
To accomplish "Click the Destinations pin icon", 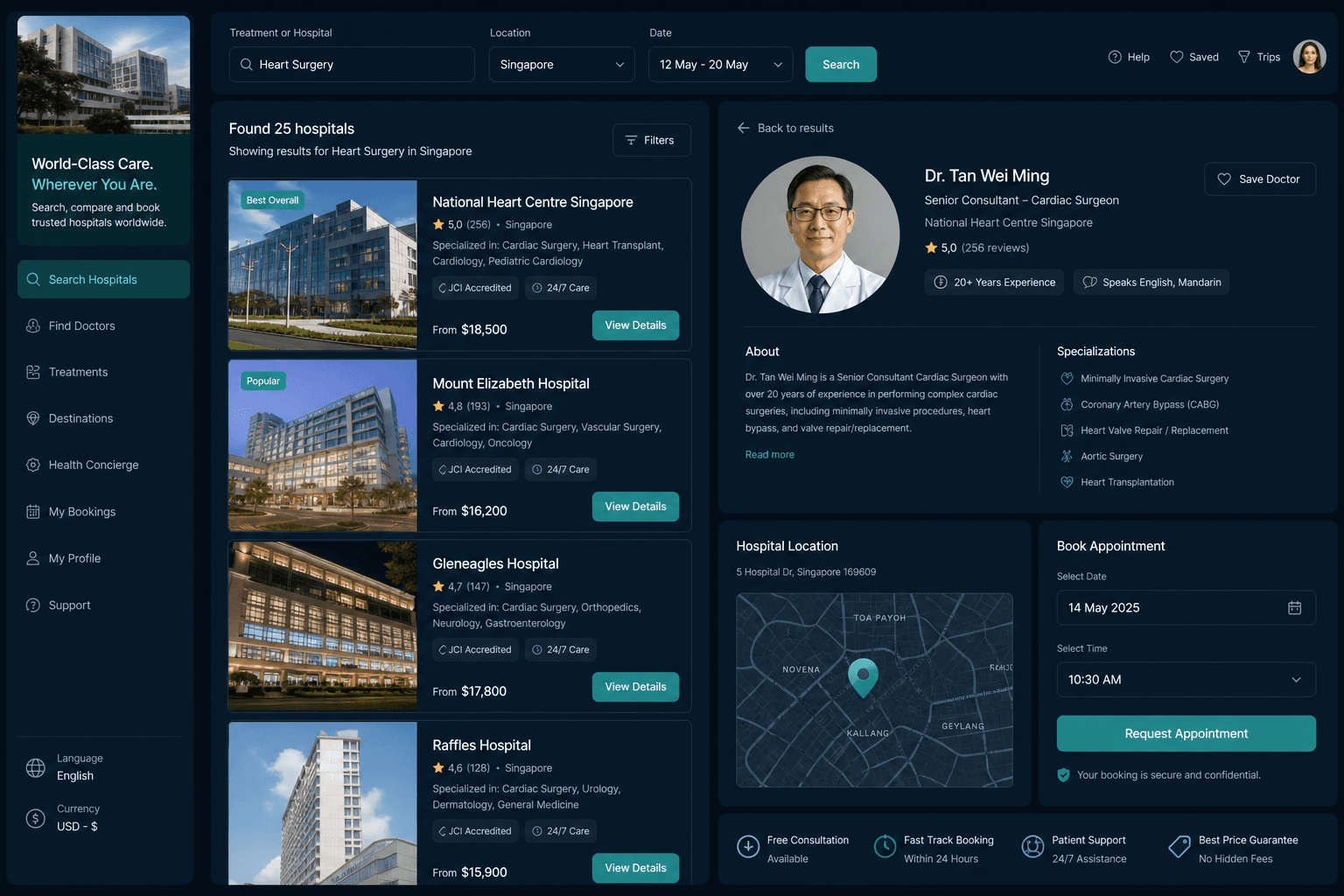I will 33,418.
